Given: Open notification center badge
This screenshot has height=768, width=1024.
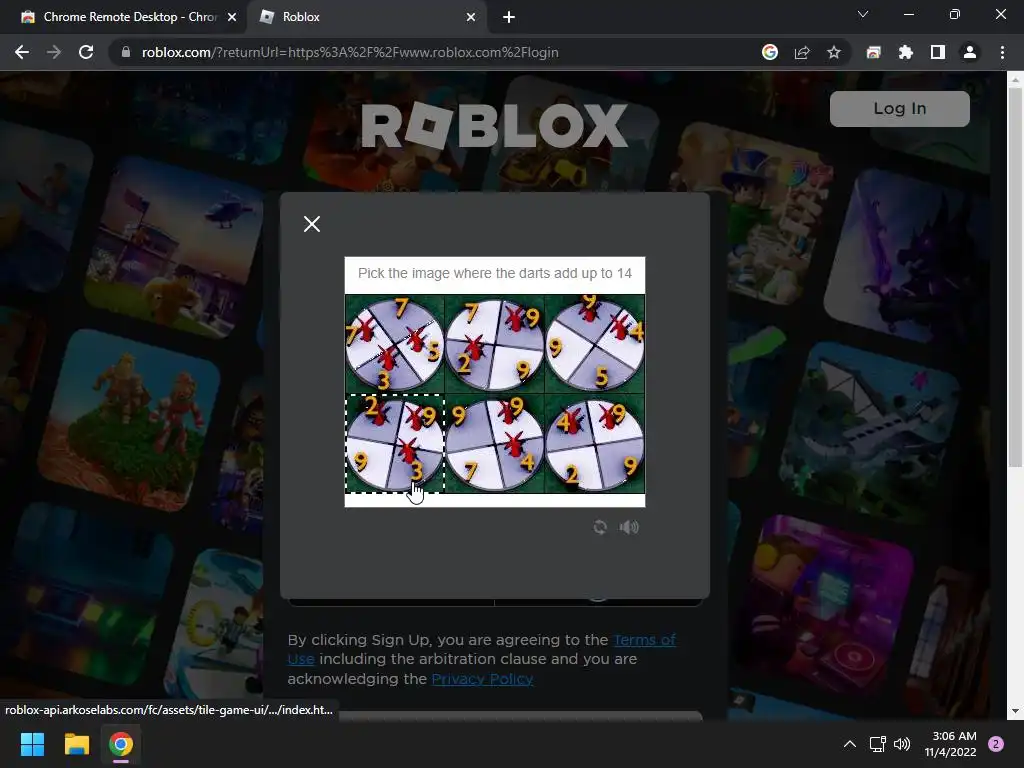Looking at the screenshot, I should click(x=996, y=744).
